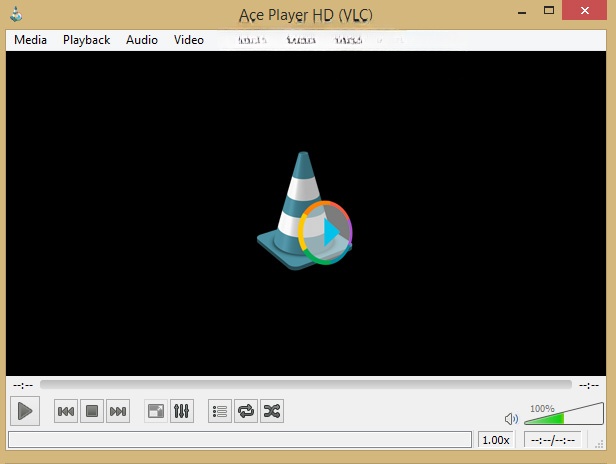Toggle the --:--/--:-- time display in the status bar

(x=553, y=440)
